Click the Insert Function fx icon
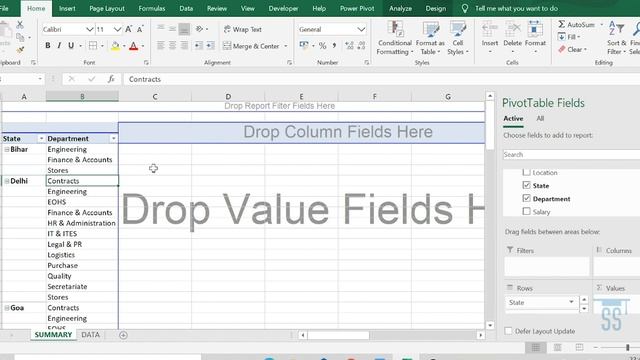The image size is (640, 360). pyautogui.click(x=111, y=79)
